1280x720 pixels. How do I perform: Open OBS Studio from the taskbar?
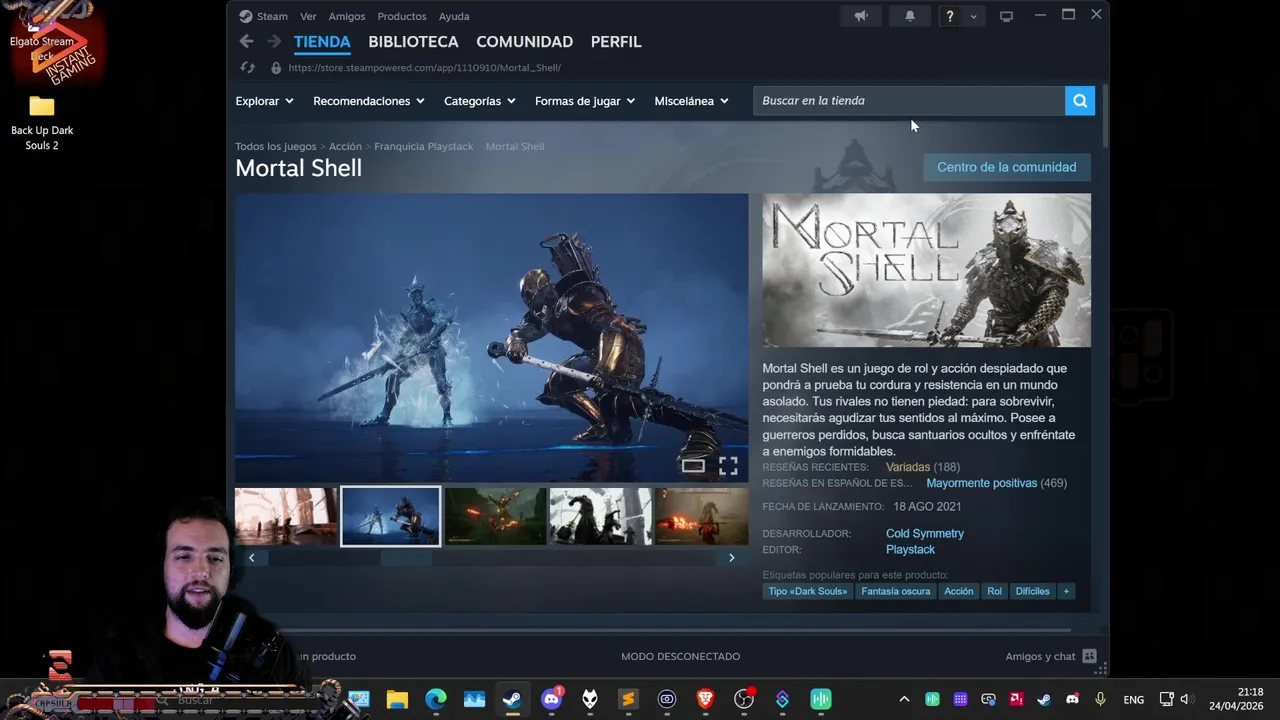(744, 699)
